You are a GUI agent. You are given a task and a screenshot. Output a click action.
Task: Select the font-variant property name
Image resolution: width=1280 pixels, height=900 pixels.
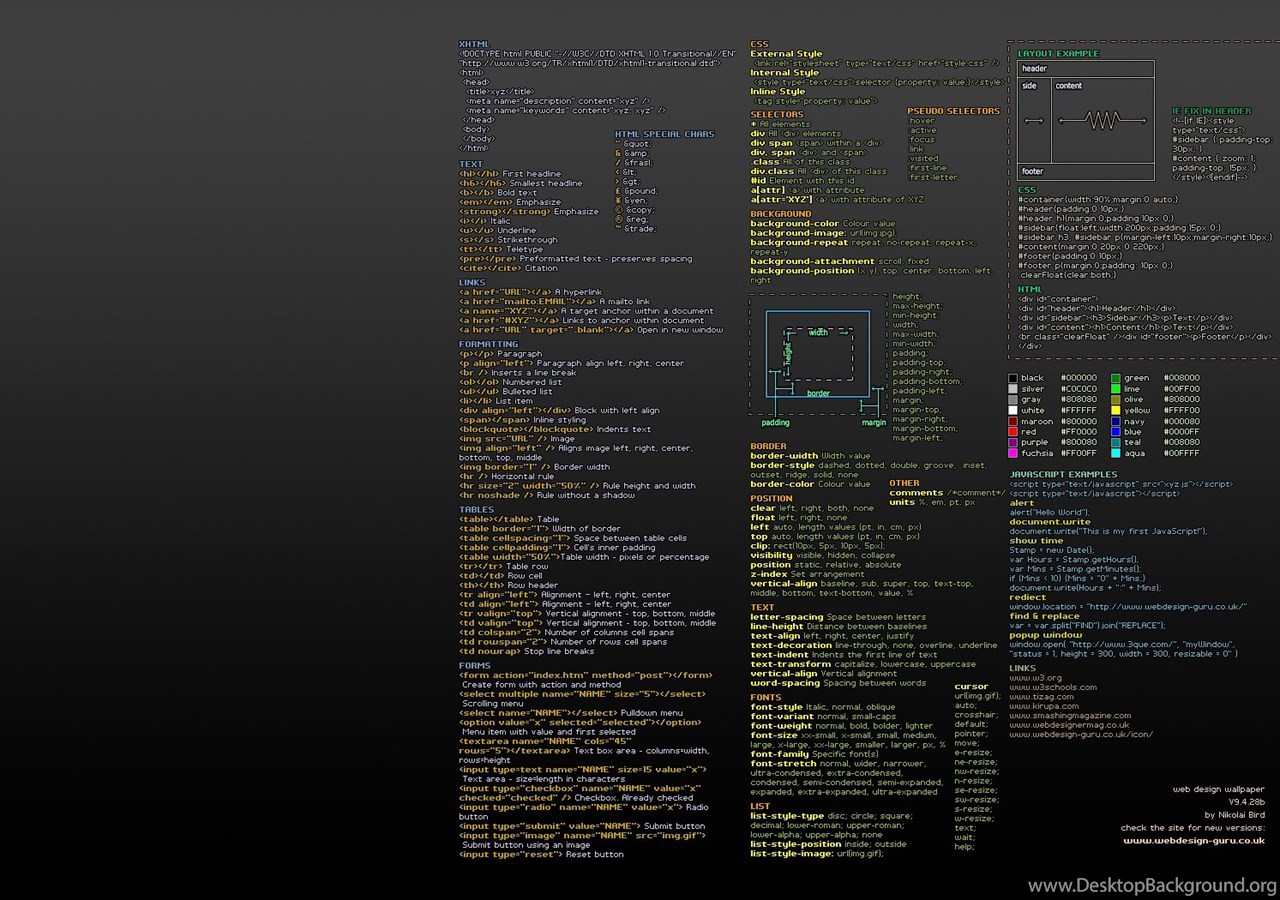[x=782, y=716]
